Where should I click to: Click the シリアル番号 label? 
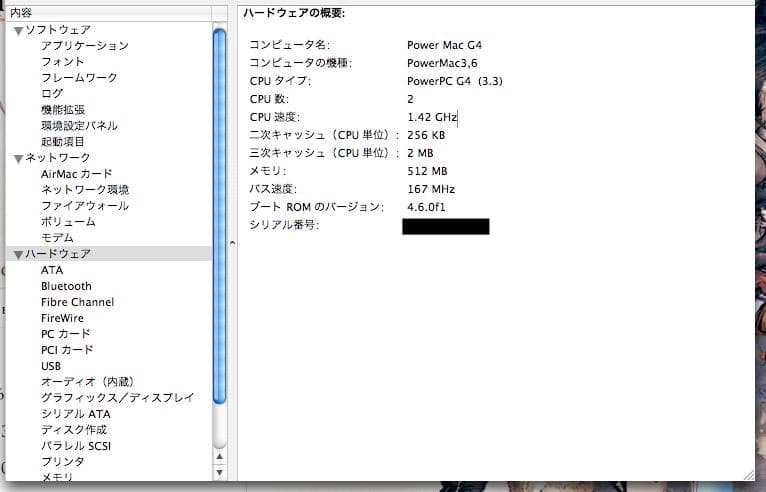(284, 225)
